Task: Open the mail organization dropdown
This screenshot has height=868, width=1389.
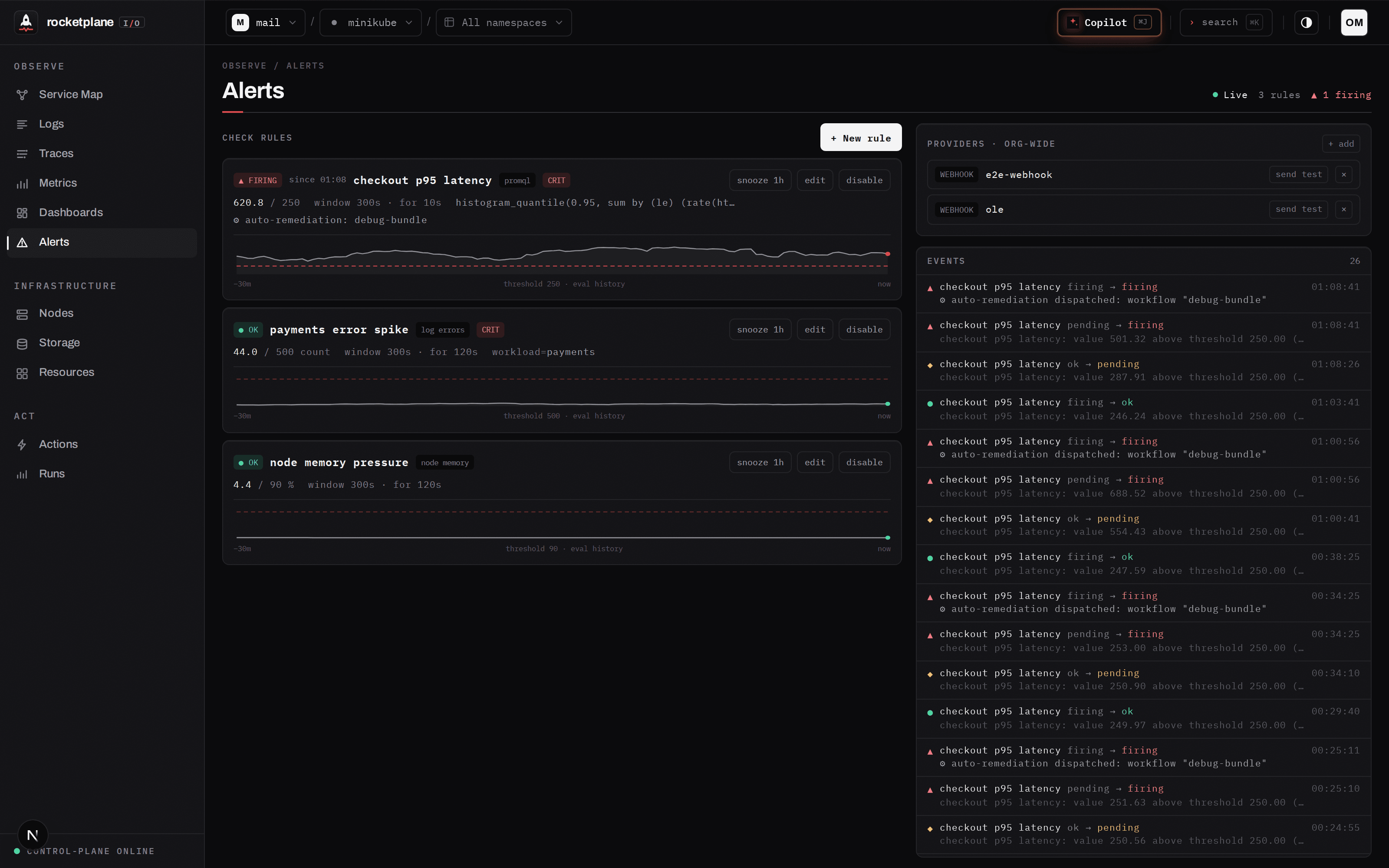Action: (x=265, y=23)
